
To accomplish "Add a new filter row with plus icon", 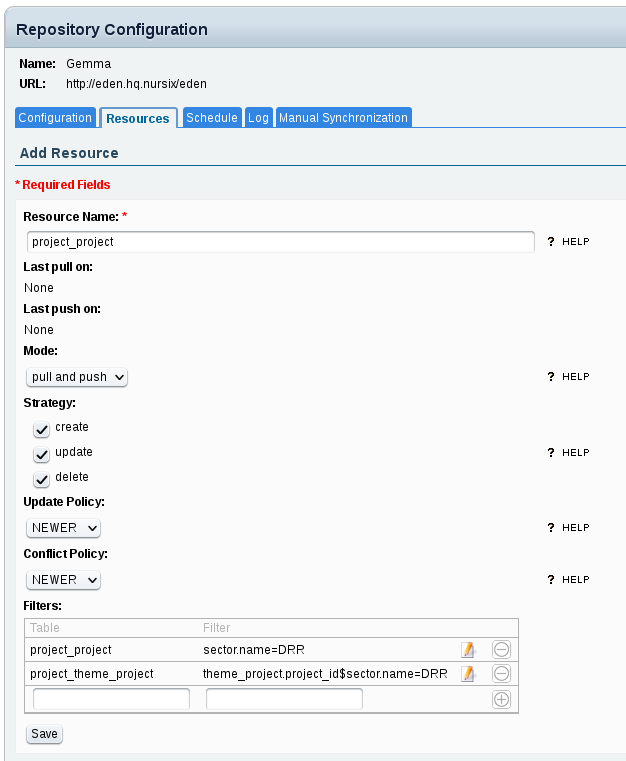I will pos(501,700).
